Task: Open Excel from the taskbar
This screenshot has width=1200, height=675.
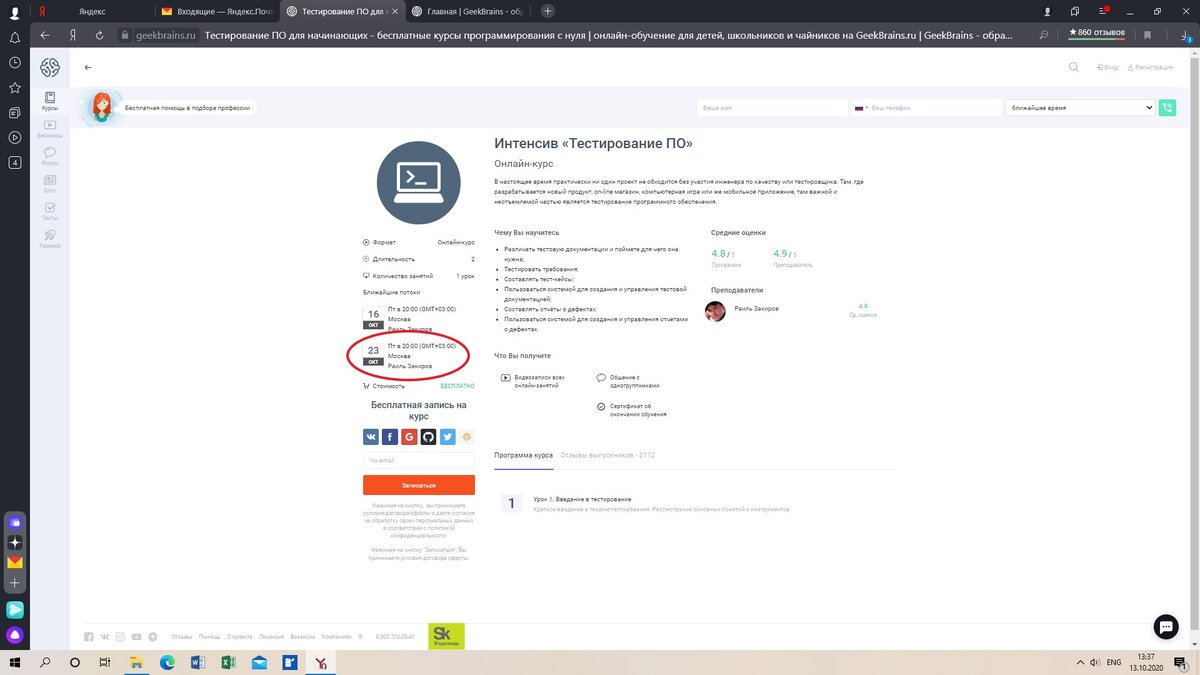Action: coord(227,662)
